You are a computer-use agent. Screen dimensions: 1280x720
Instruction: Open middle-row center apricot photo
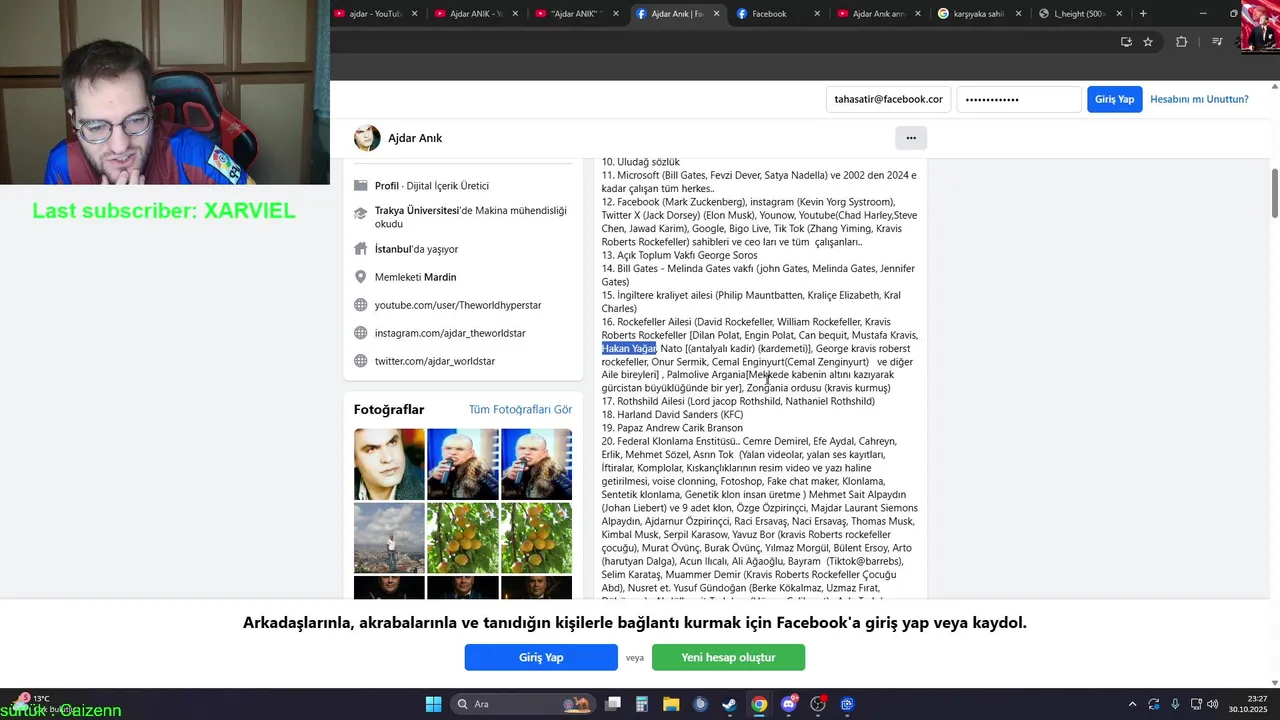[x=463, y=538]
